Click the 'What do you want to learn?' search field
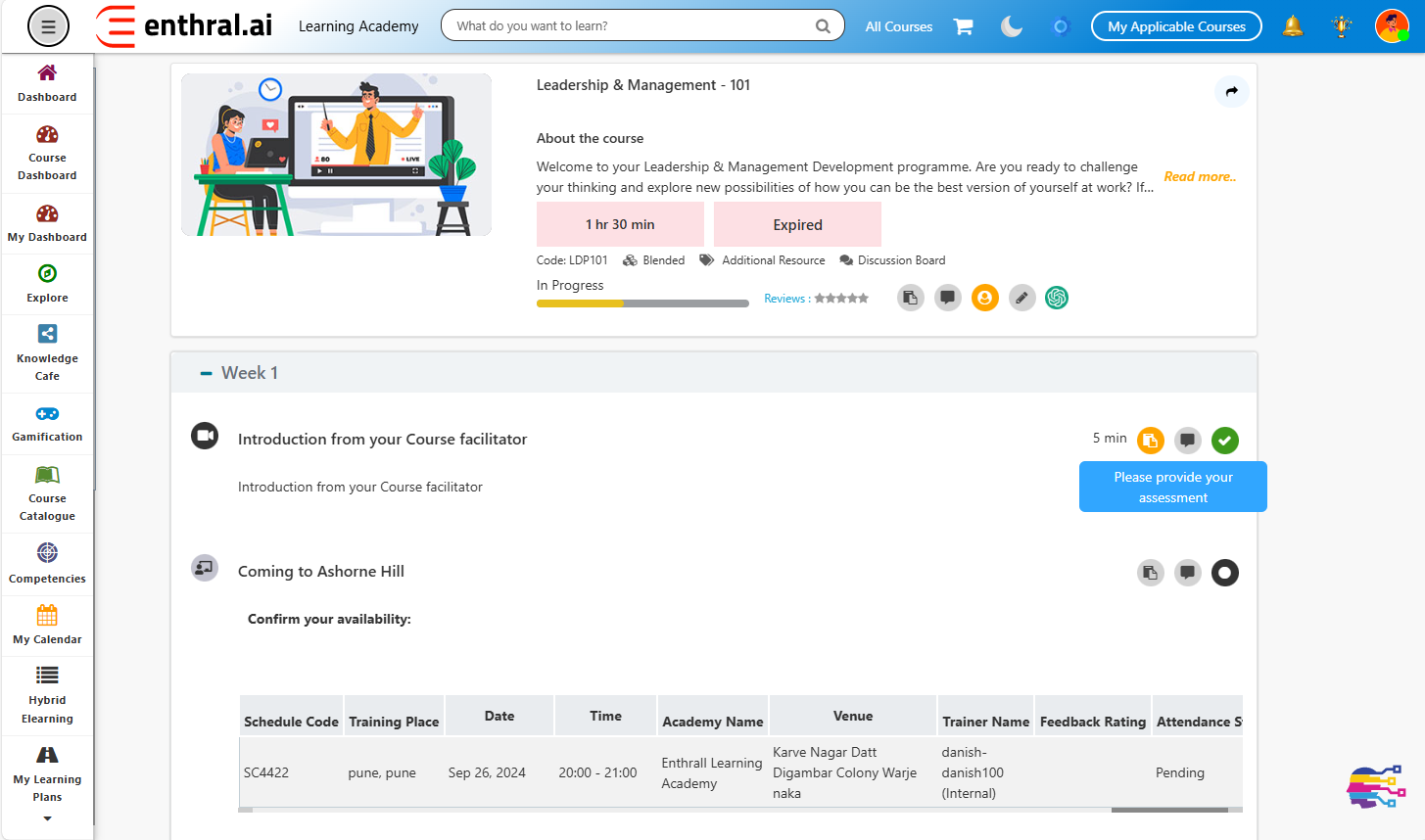1425x840 pixels. tap(627, 26)
